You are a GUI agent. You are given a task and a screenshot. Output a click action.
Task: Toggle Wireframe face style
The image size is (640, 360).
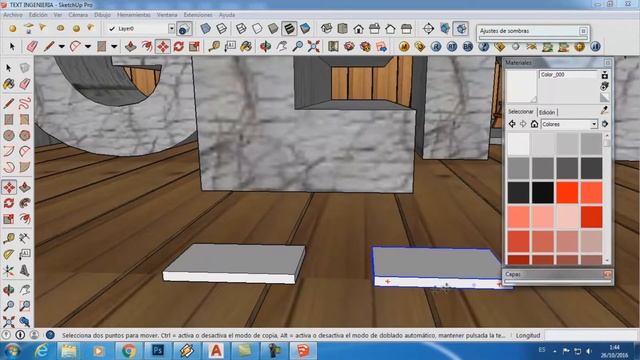[x=241, y=29]
